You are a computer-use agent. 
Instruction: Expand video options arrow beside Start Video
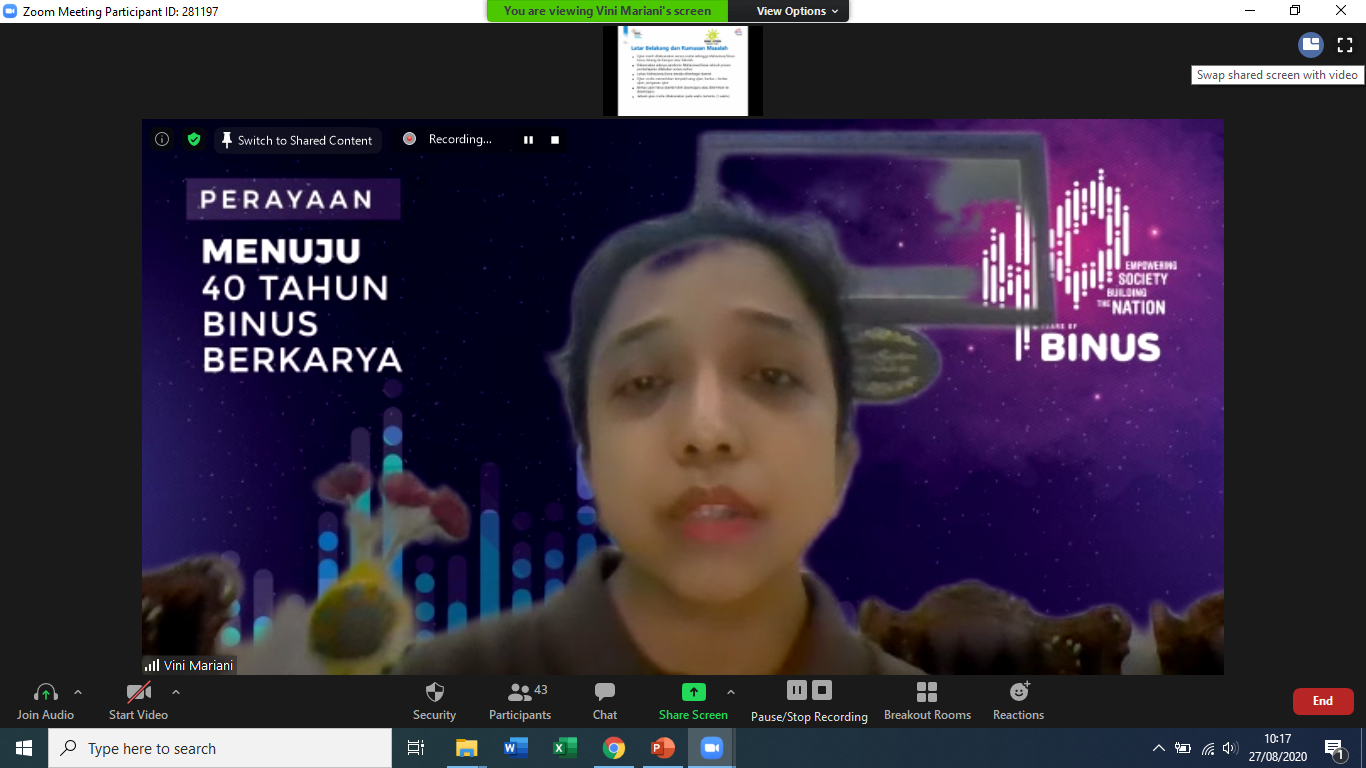(176, 692)
